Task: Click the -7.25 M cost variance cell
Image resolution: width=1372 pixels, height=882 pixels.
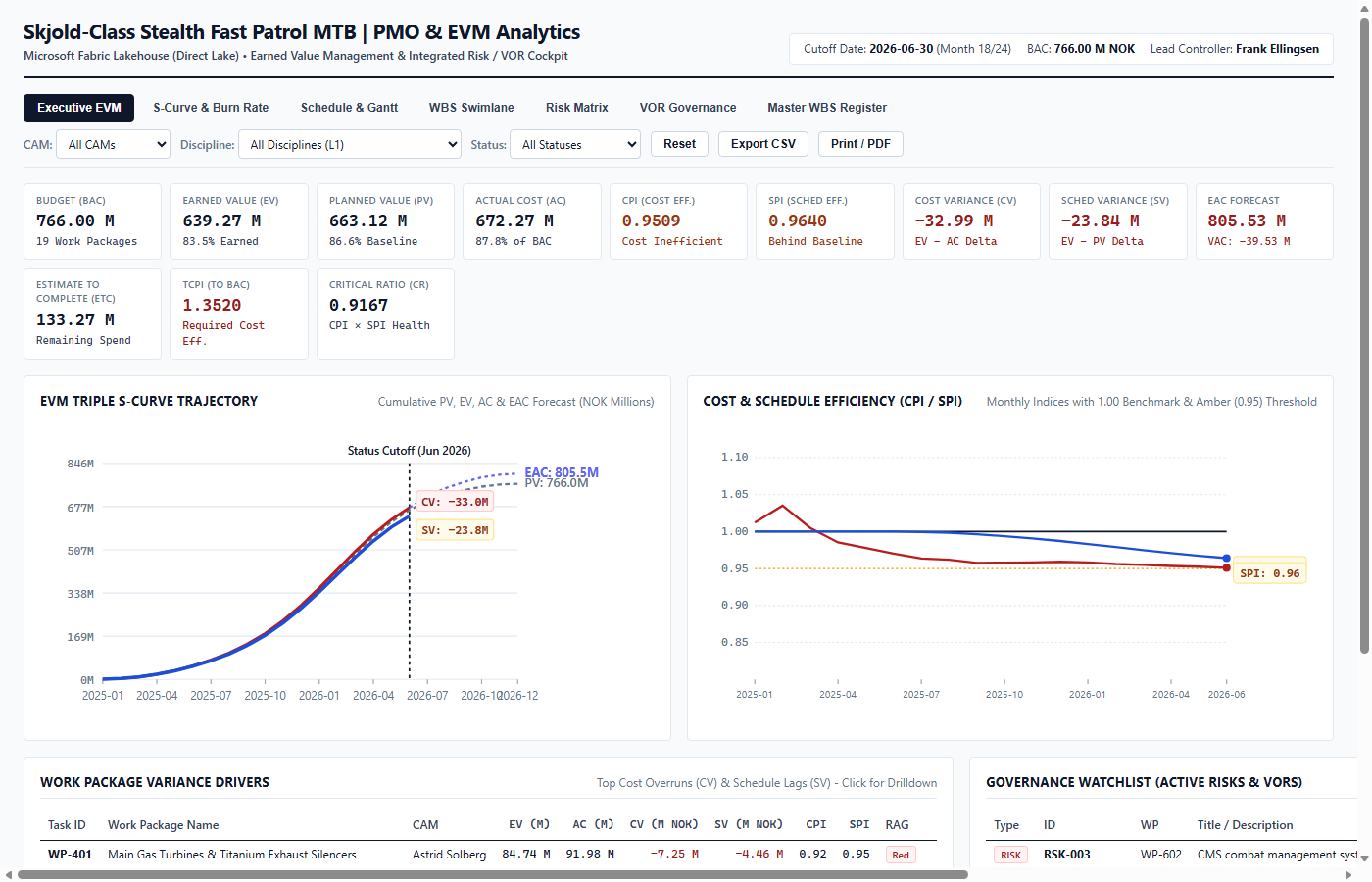Action: [674, 855]
